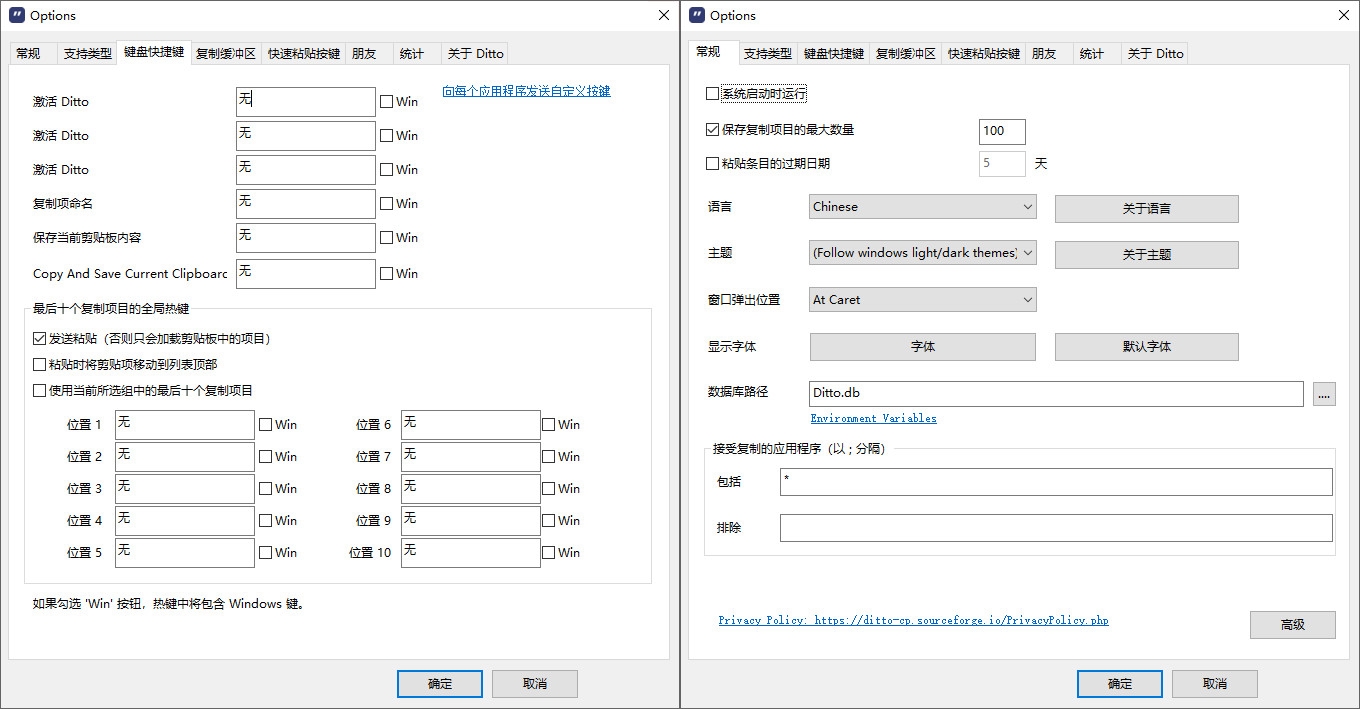Open 窗口弹出位置 dropdown showing At Caret

click(922, 299)
